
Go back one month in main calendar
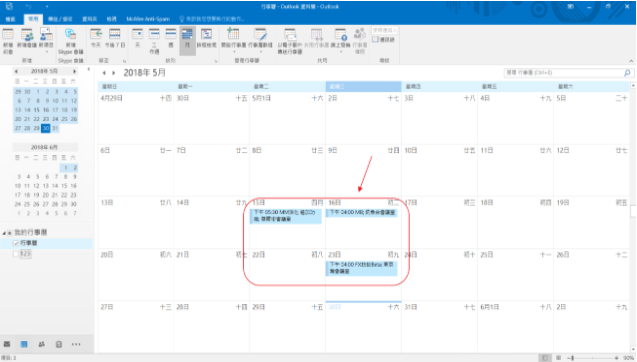point(104,73)
